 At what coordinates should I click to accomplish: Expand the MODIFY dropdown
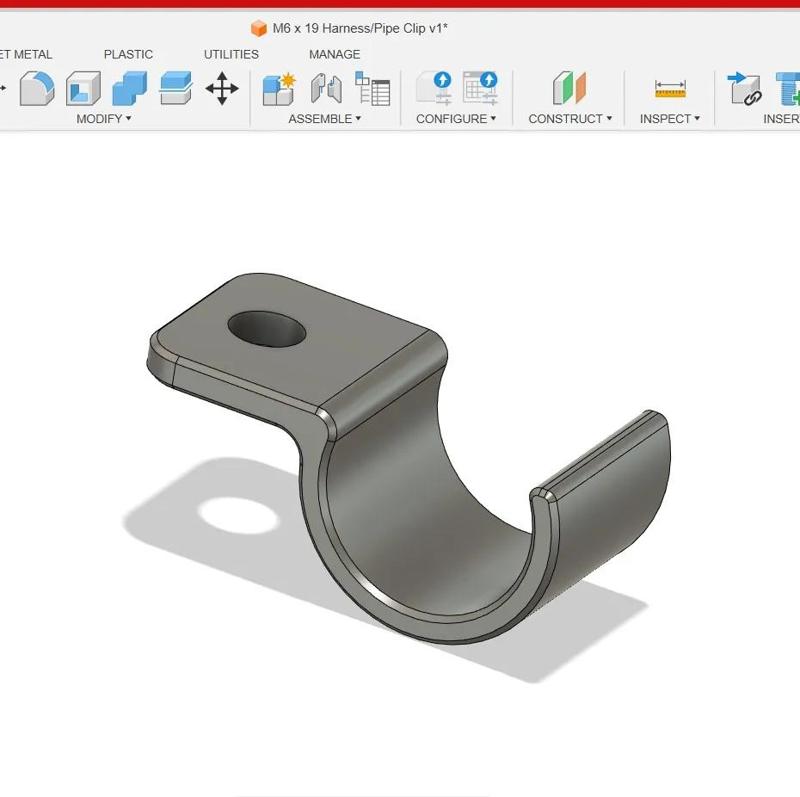click(103, 118)
